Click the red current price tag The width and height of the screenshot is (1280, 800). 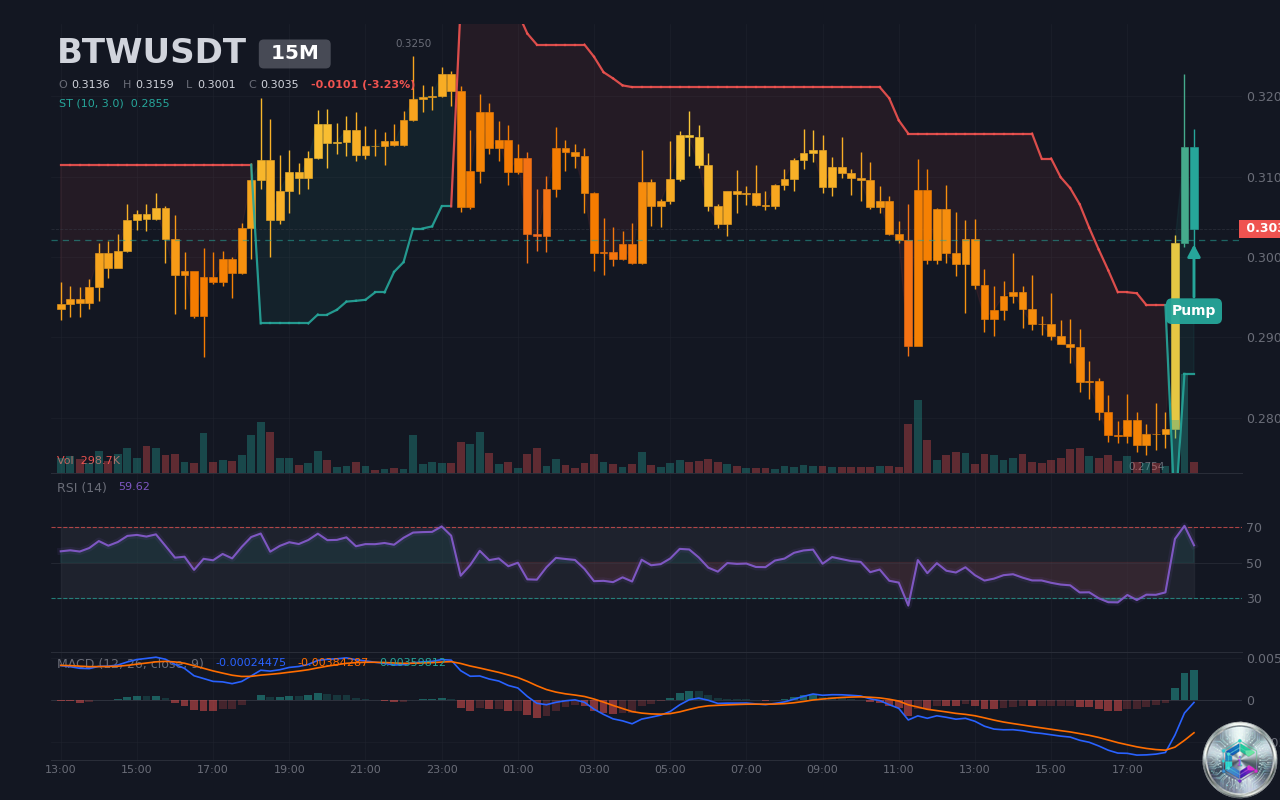pos(1260,228)
